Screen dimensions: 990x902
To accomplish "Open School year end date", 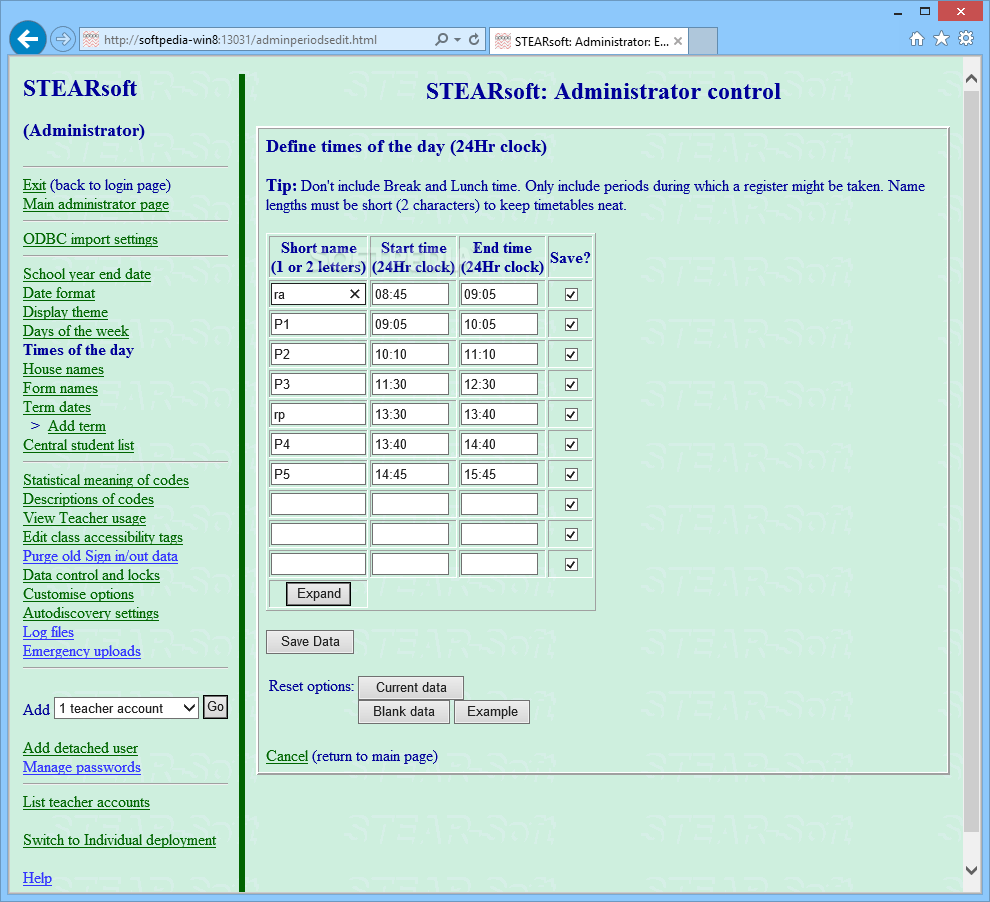I will [87, 274].
